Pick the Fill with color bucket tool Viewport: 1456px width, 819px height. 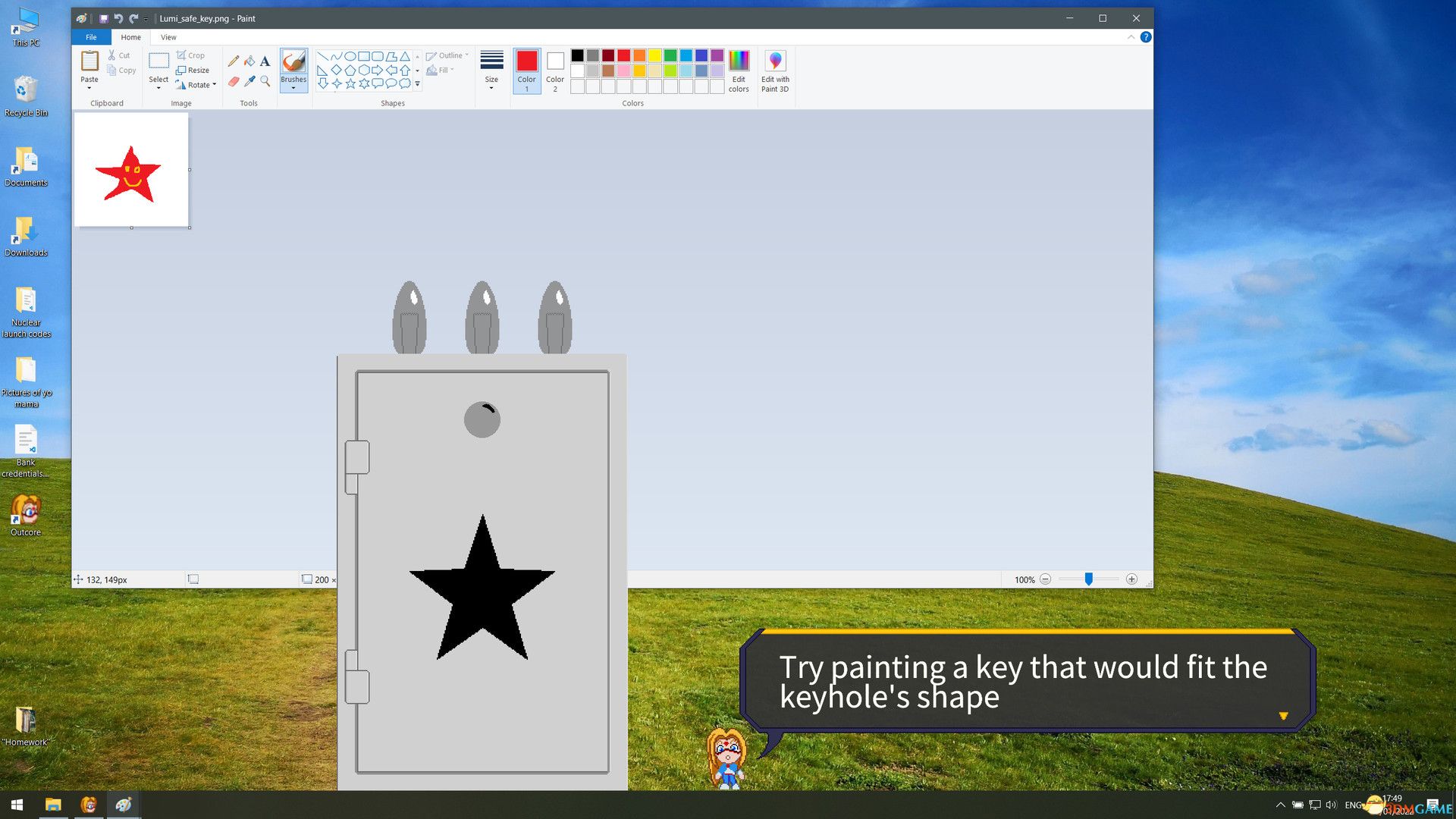pyautogui.click(x=249, y=61)
